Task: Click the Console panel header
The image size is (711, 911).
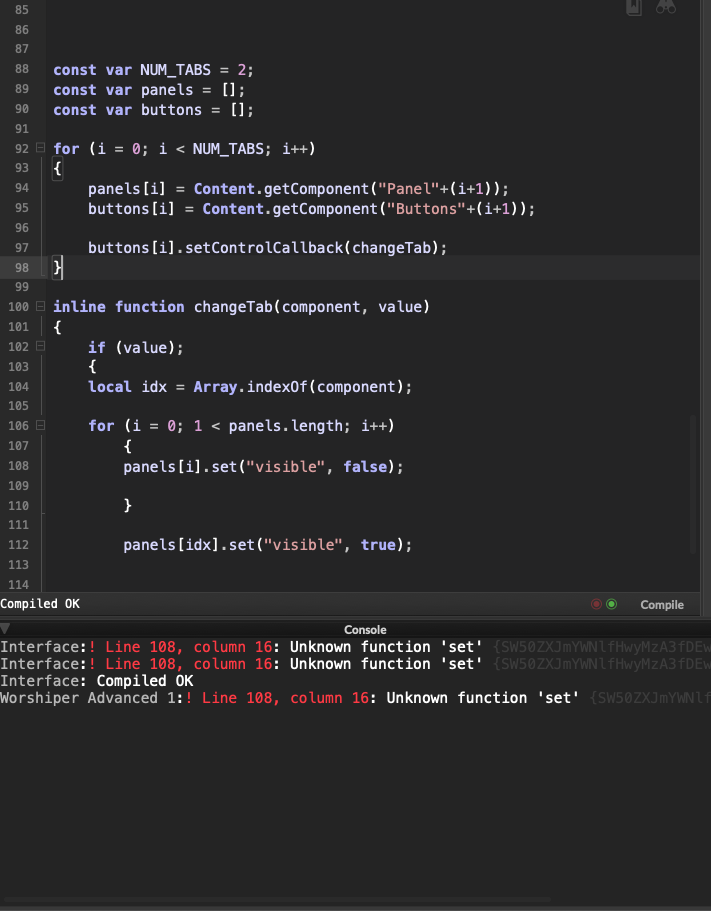Action: (365, 630)
